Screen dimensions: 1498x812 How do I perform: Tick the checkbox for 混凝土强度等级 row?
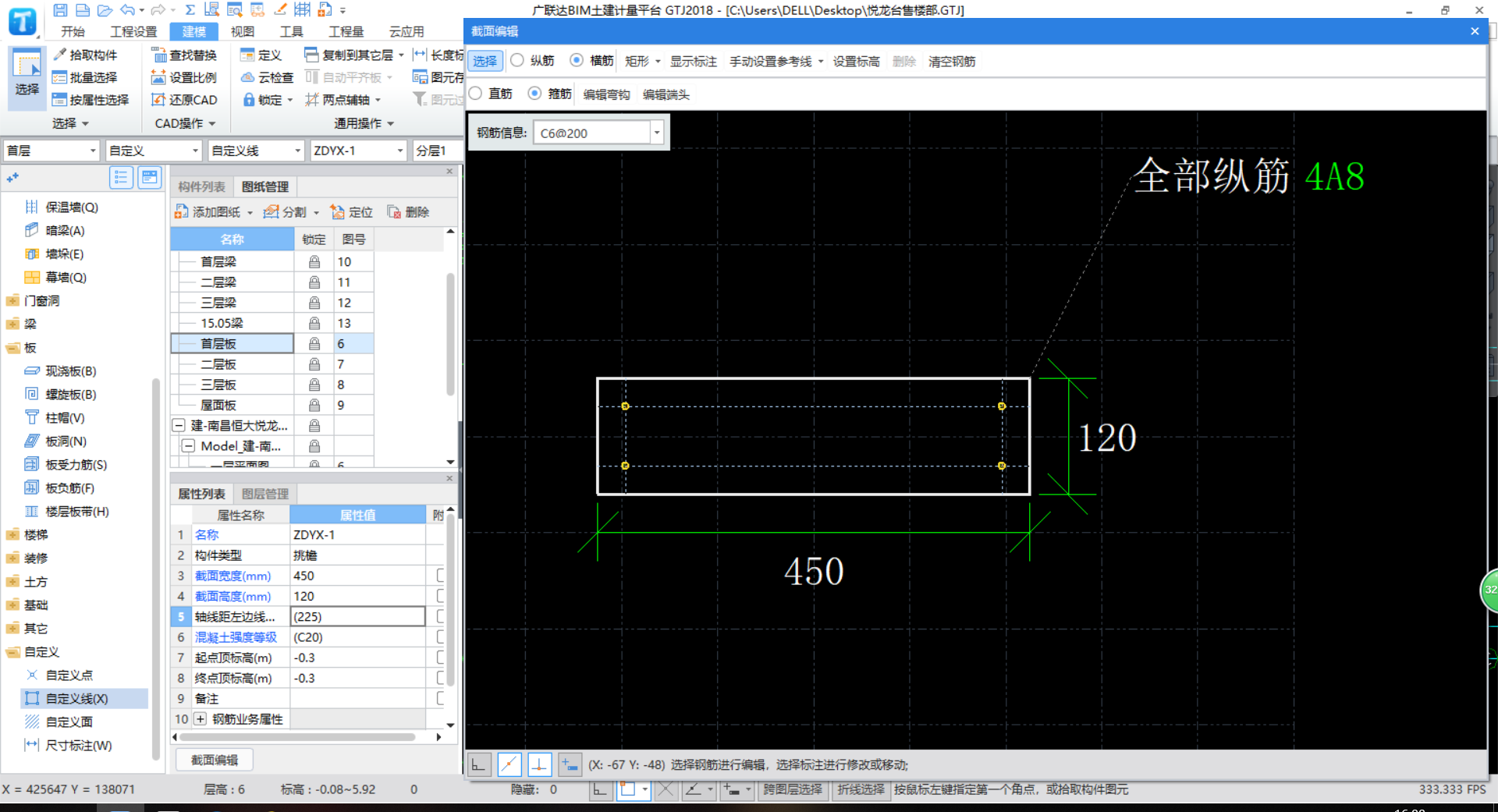(440, 637)
